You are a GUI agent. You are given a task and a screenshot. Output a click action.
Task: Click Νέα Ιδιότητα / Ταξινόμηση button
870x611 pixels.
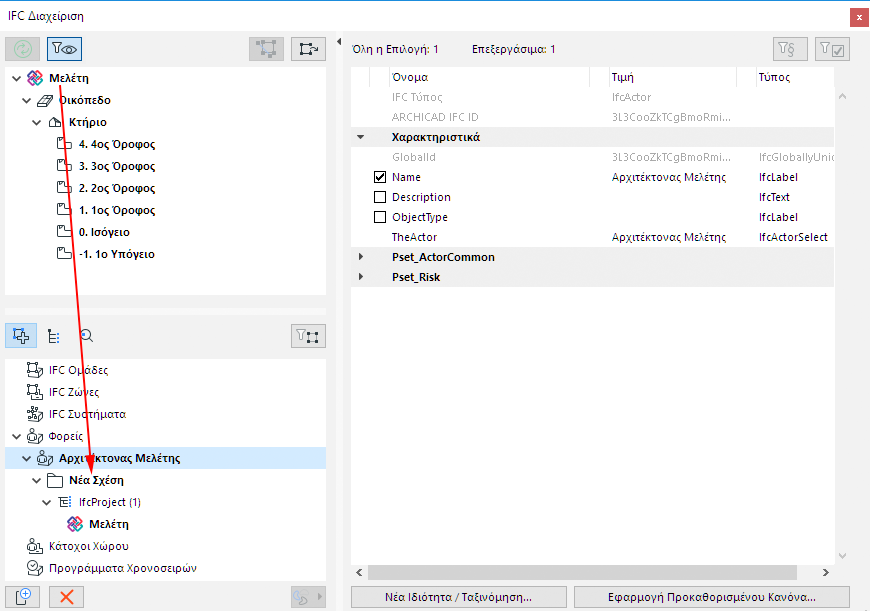[459, 597]
